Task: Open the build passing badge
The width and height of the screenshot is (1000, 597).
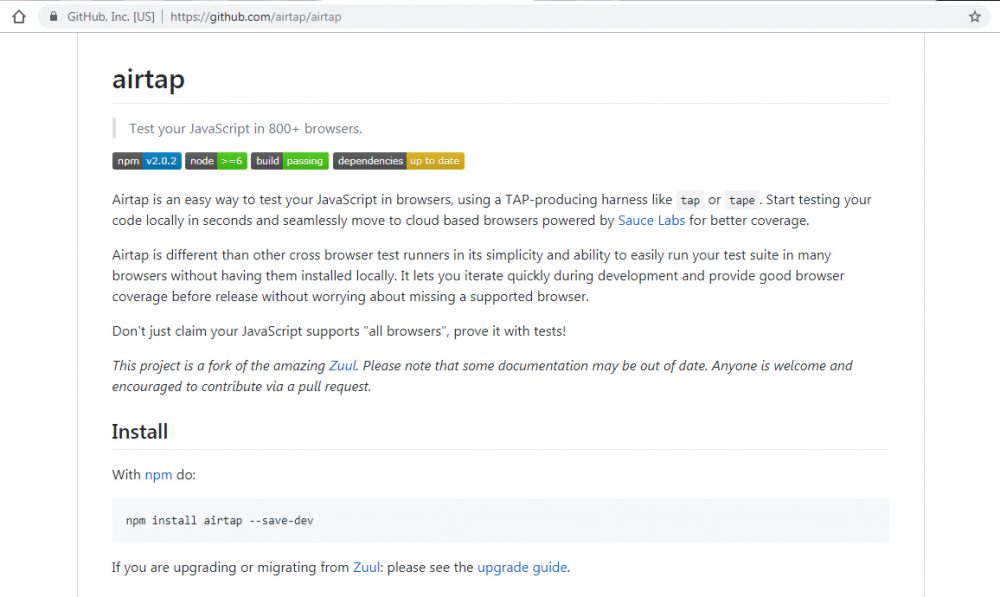Action: pyautogui.click(x=289, y=161)
